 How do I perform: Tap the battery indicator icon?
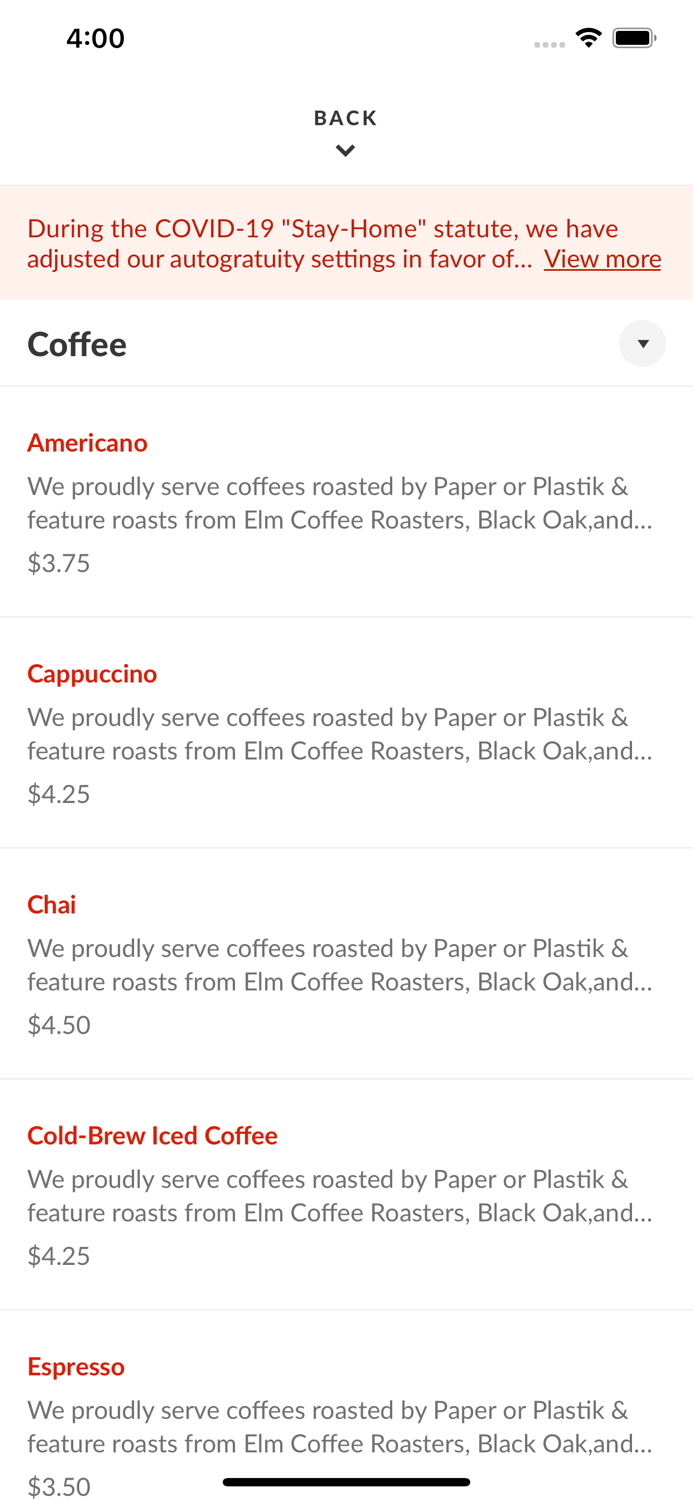coord(634,36)
